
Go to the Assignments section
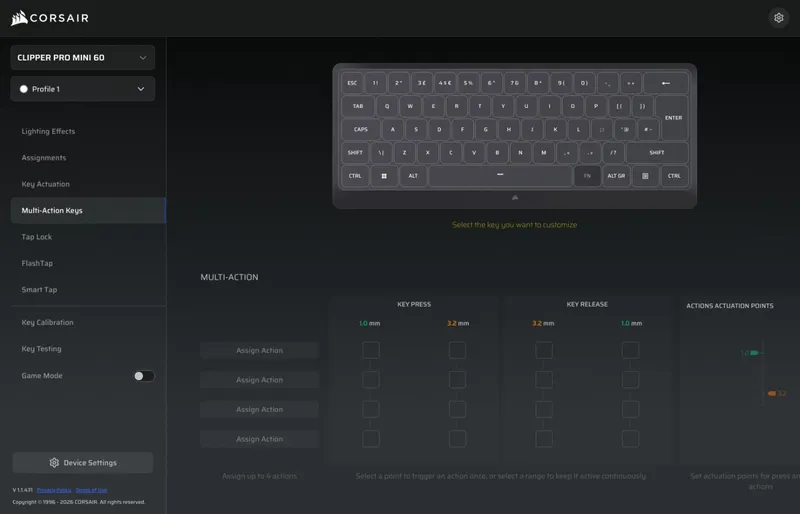[x=44, y=158]
